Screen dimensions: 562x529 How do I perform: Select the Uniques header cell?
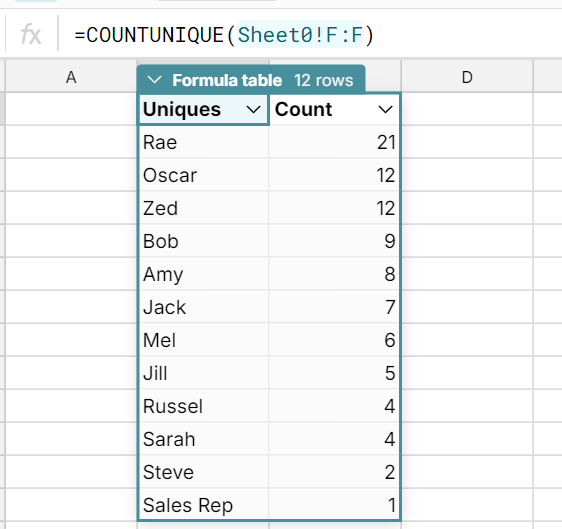pos(203,109)
